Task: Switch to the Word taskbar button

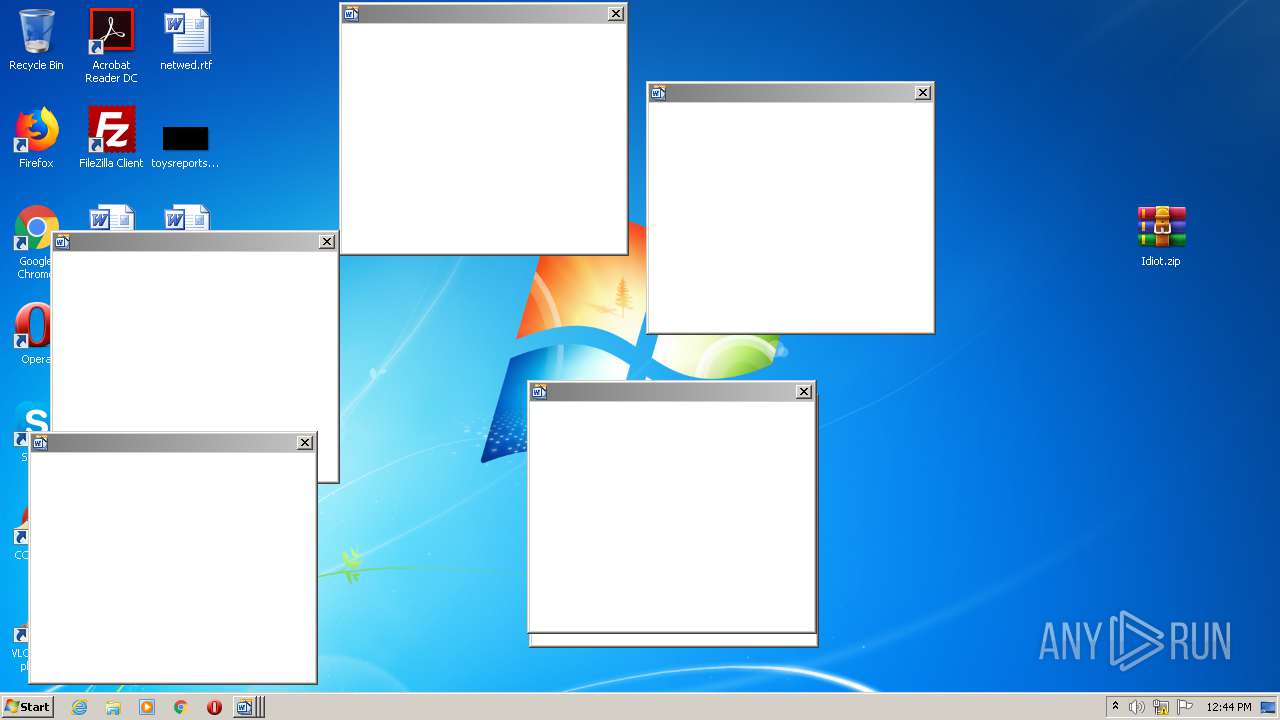Action: (245, 707)
